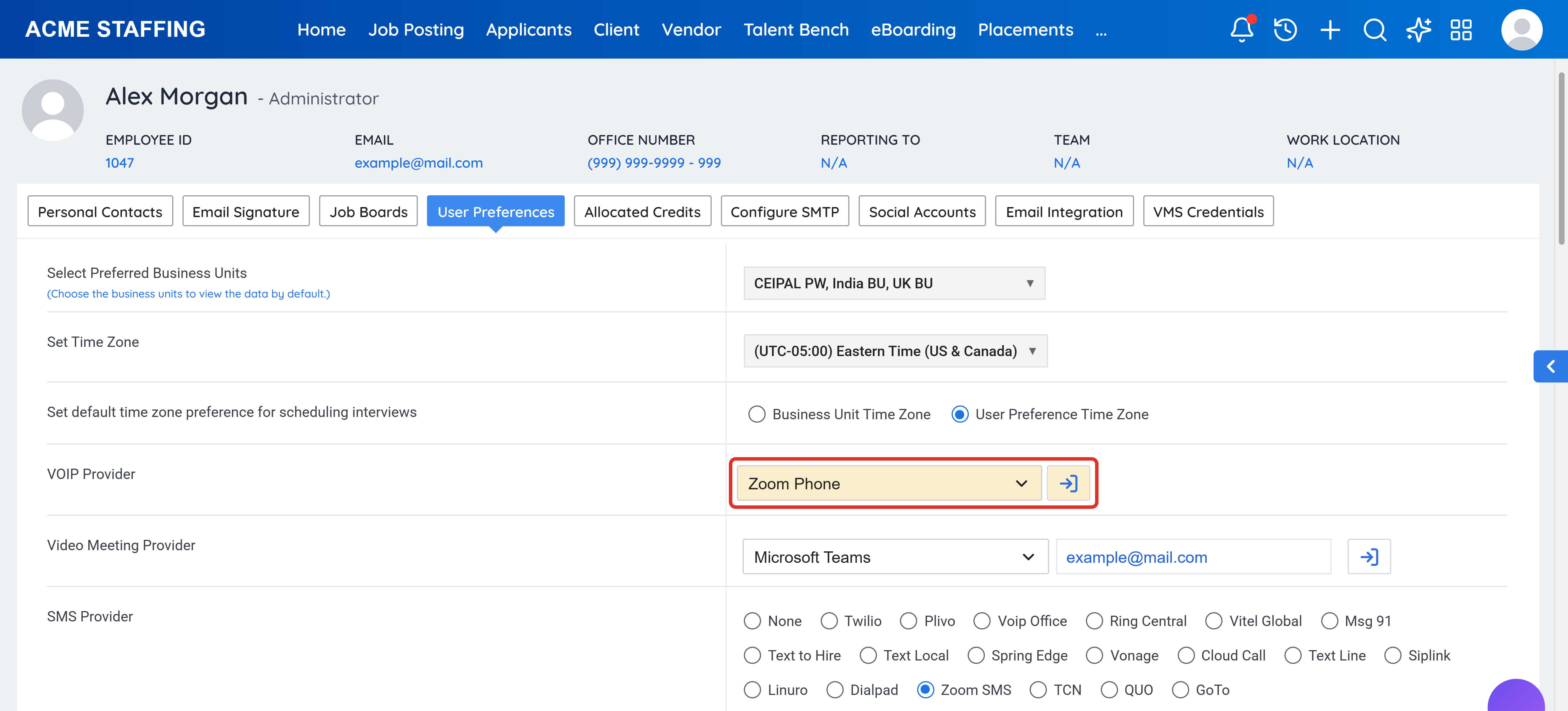
Task: Open the Zoom Phone VOIP dropdown
Action: pyautogui.click(x=889, y=484)
